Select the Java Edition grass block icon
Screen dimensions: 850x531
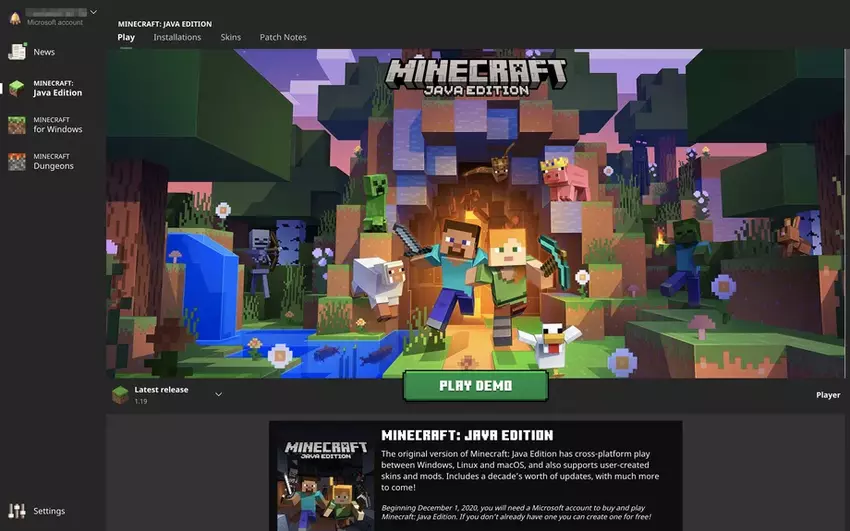click(x=17, y=88)
